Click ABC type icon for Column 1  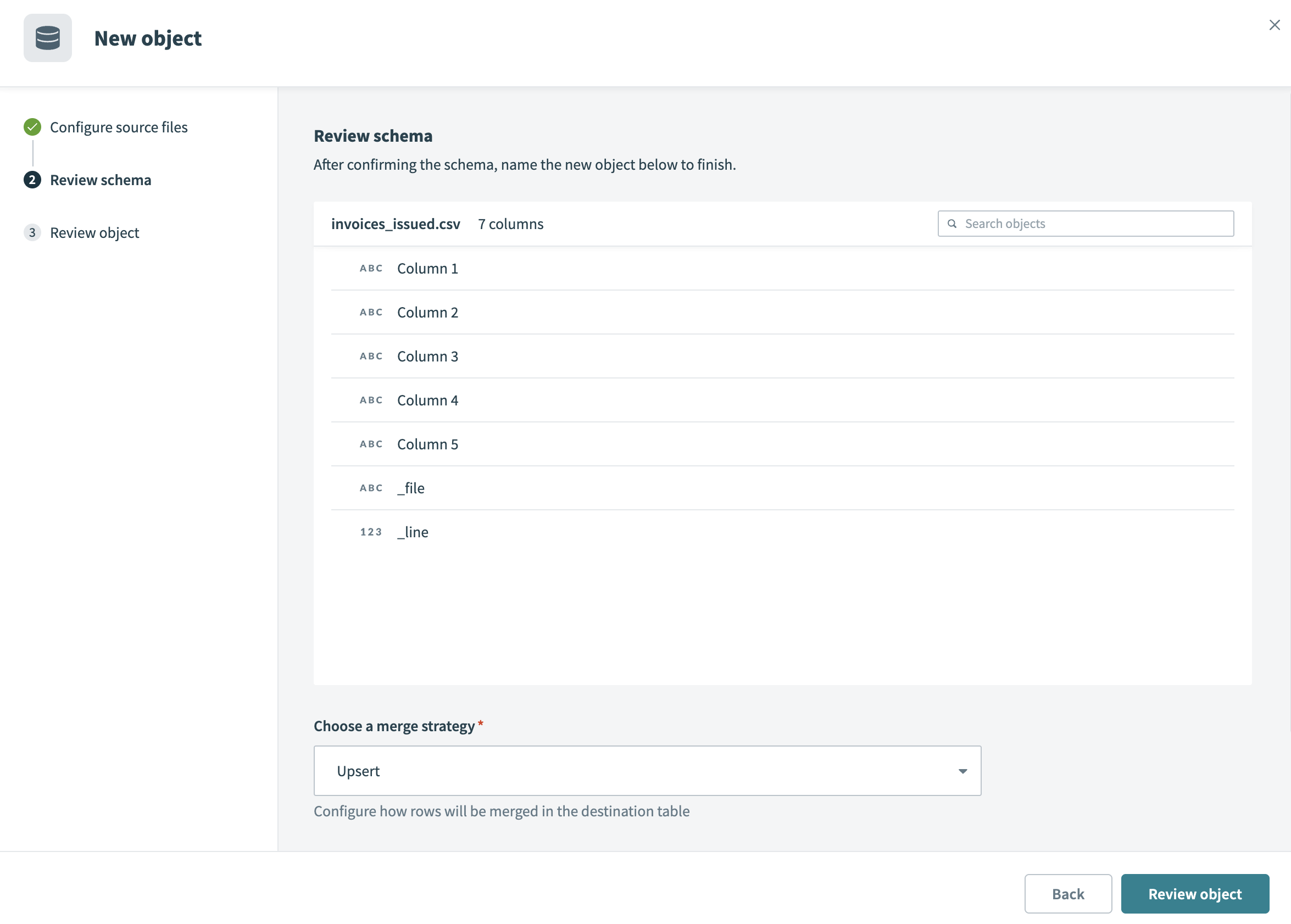tap(371, 268)
